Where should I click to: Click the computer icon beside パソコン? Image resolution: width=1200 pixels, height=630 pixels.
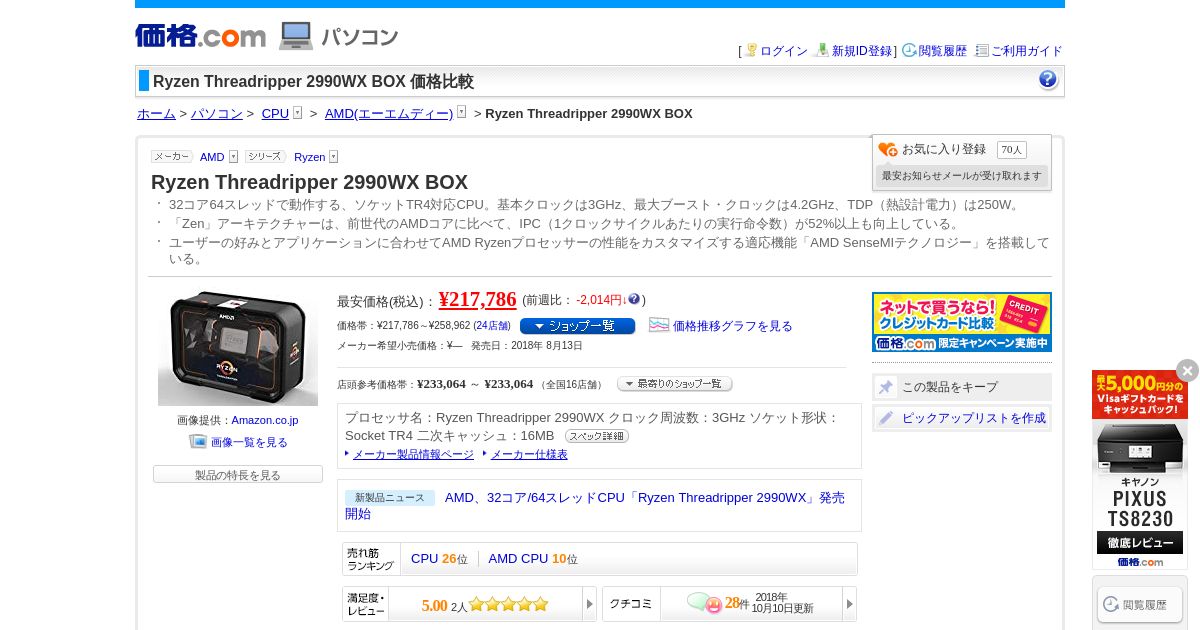[296, 36]
